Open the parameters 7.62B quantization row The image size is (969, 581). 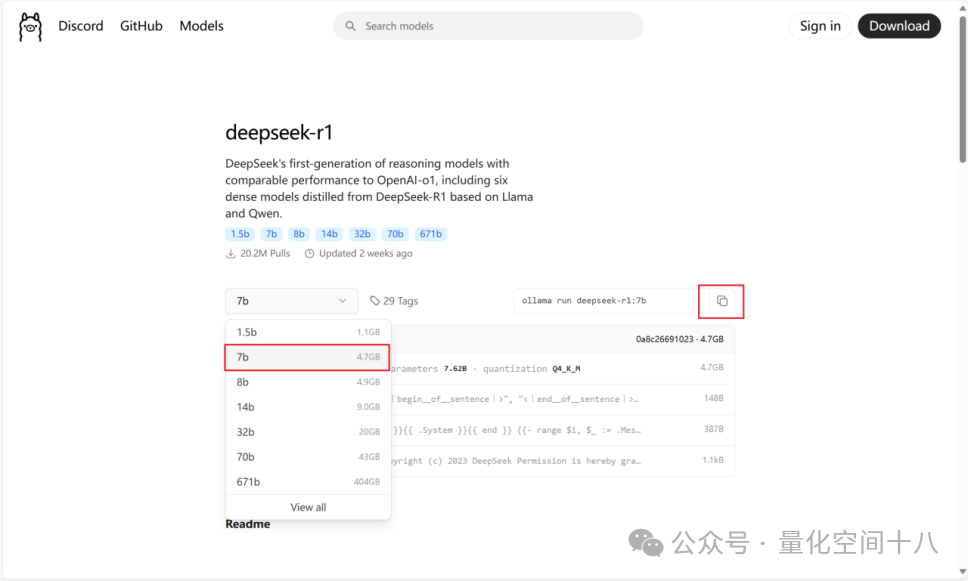tap(562, 369)
